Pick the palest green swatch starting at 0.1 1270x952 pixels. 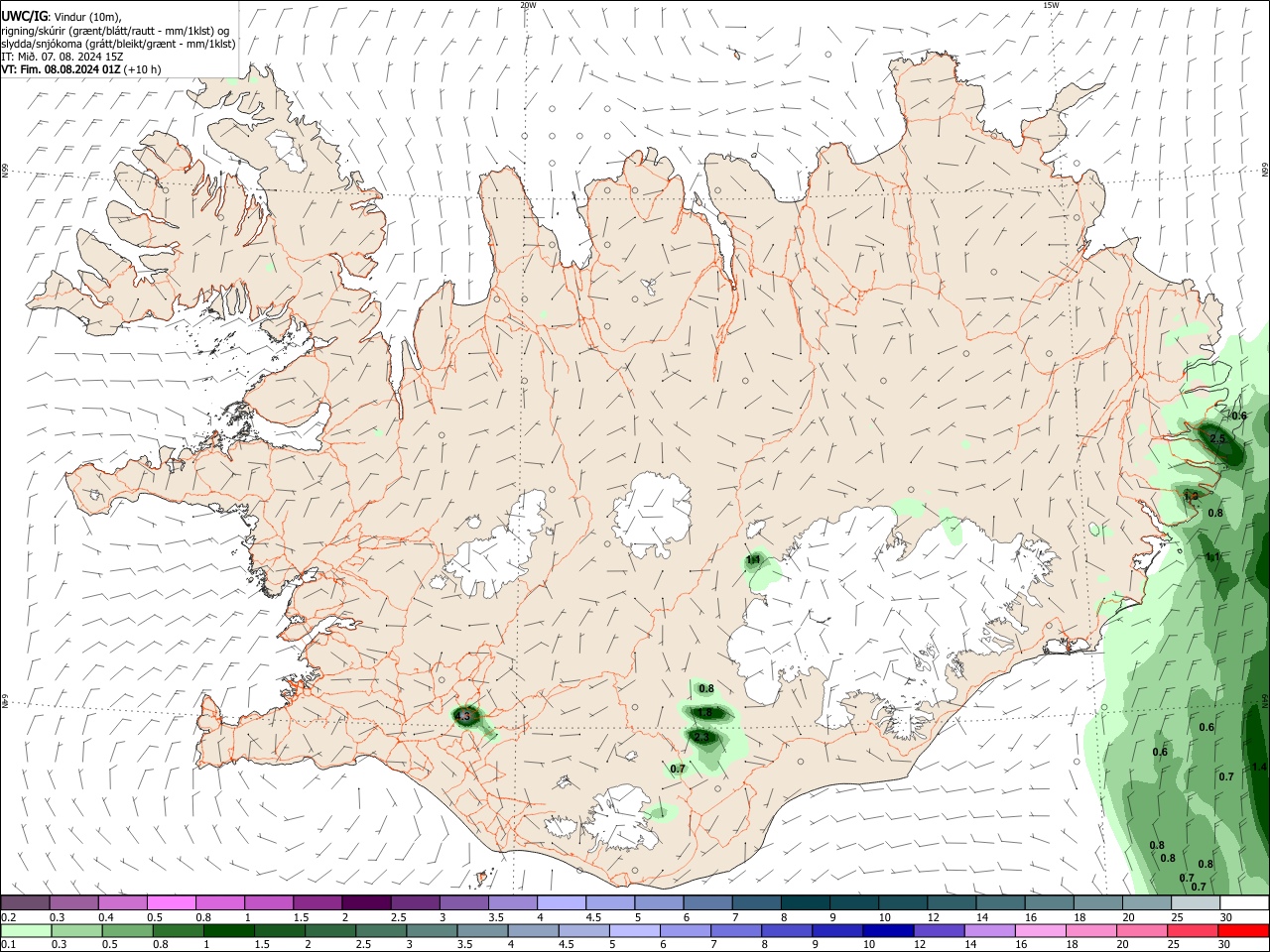25,931
